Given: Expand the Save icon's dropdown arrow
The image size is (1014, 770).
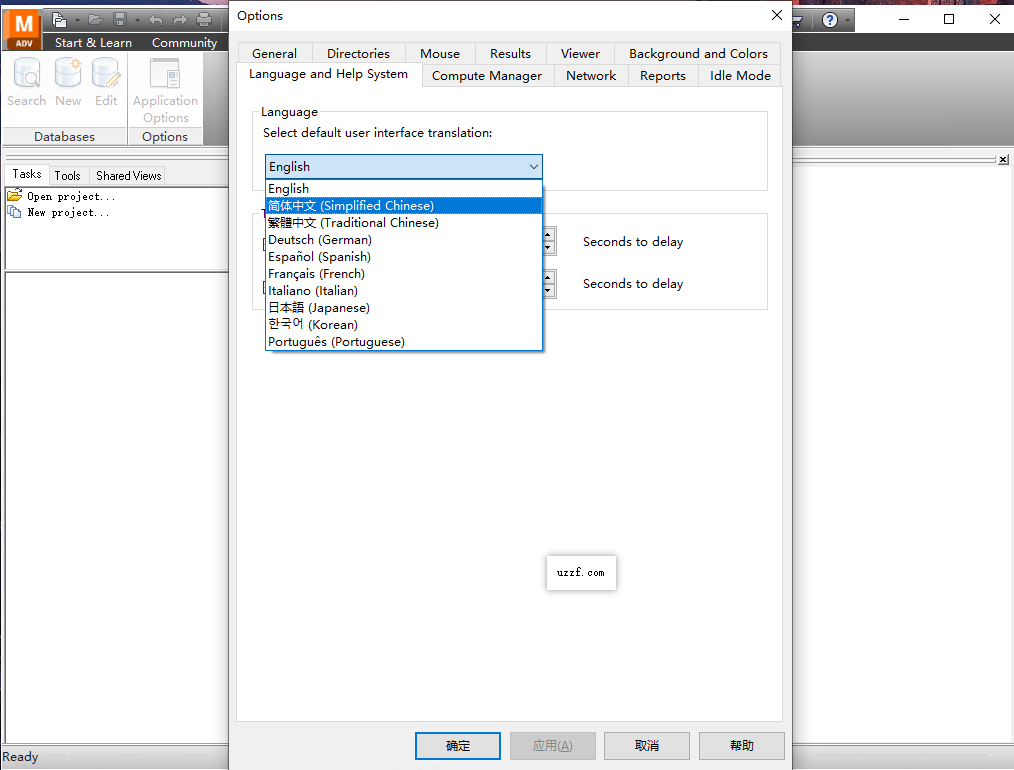Looking at the screenshot, I should [x=137, y=21].
